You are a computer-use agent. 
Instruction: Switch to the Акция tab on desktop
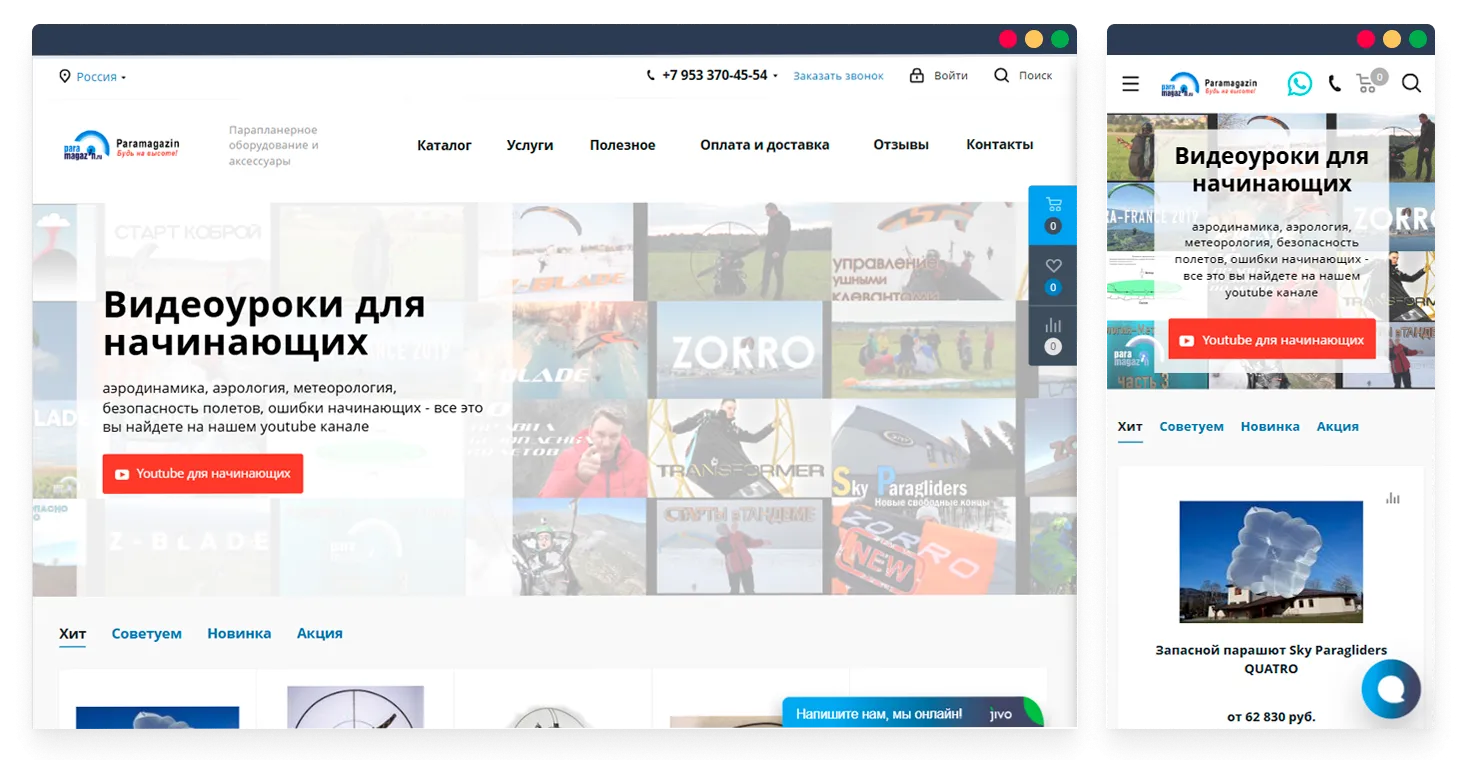pos(319,634)
